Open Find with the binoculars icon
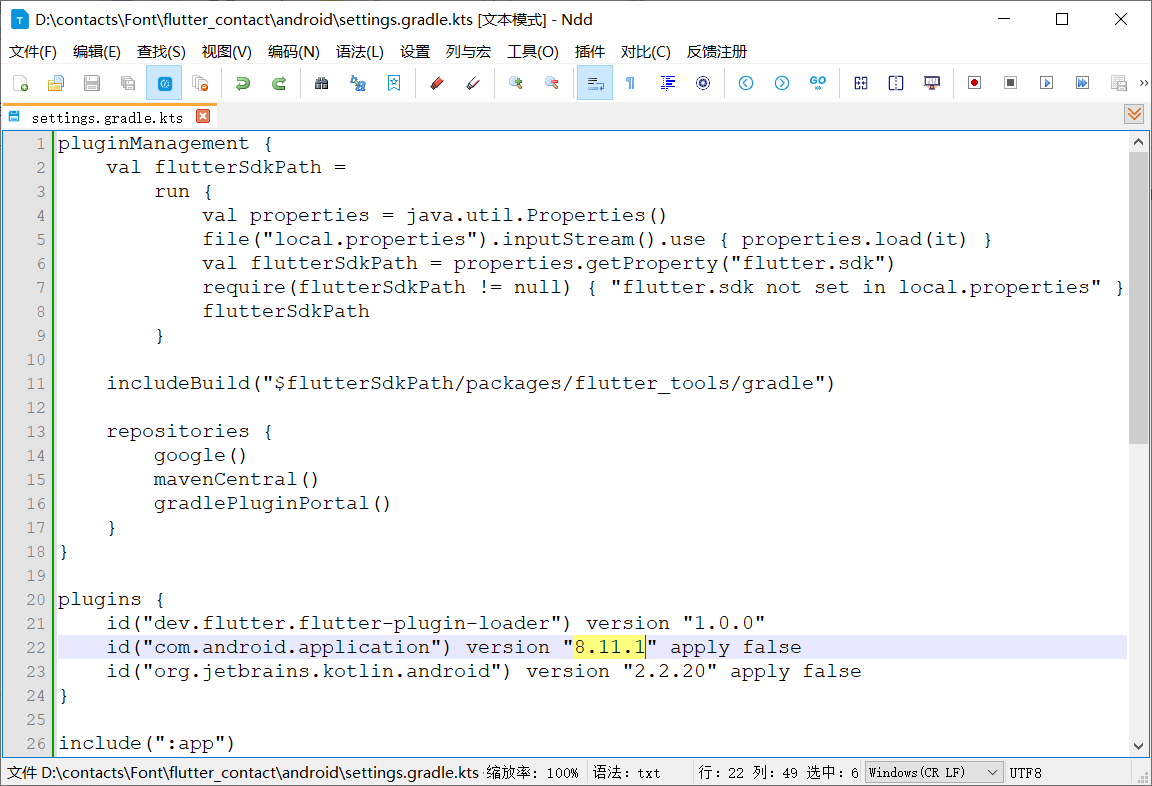1152x786 pixels. coord(321,83)
